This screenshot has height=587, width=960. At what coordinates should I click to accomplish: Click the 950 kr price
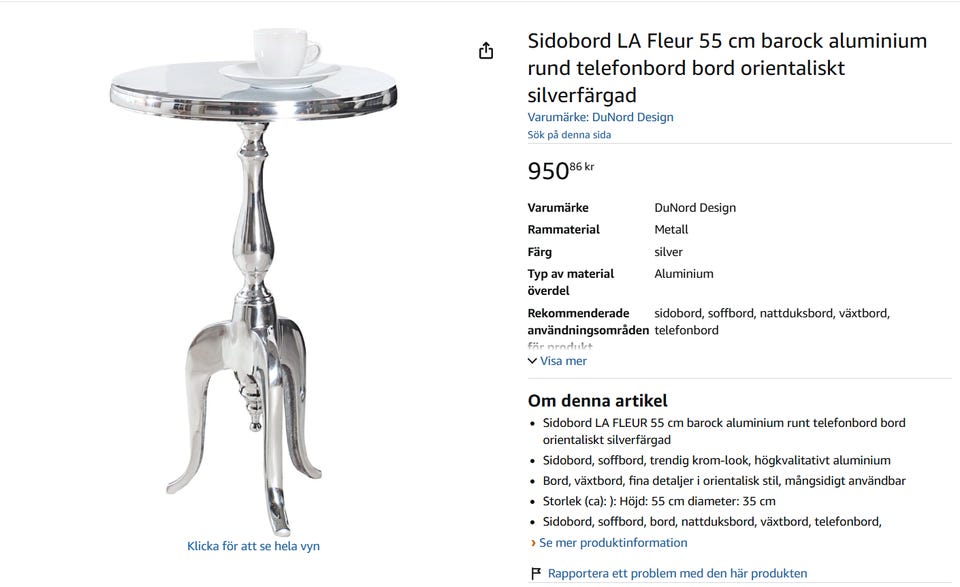pyautogui.click(x=560, y=170)
